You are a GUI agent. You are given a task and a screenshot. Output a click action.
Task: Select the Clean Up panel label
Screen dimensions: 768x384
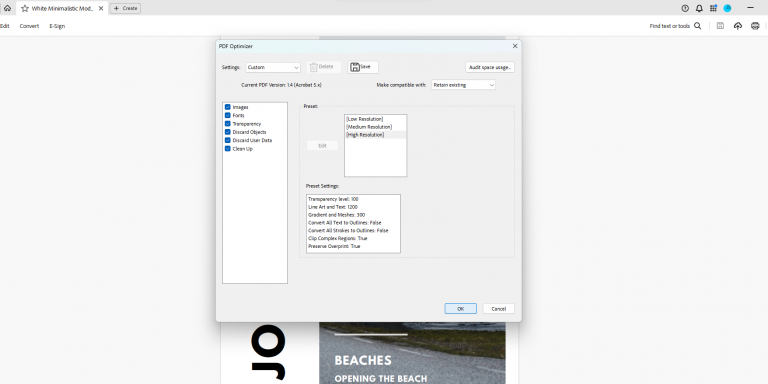pyautogui.click(x=242, y=149)
